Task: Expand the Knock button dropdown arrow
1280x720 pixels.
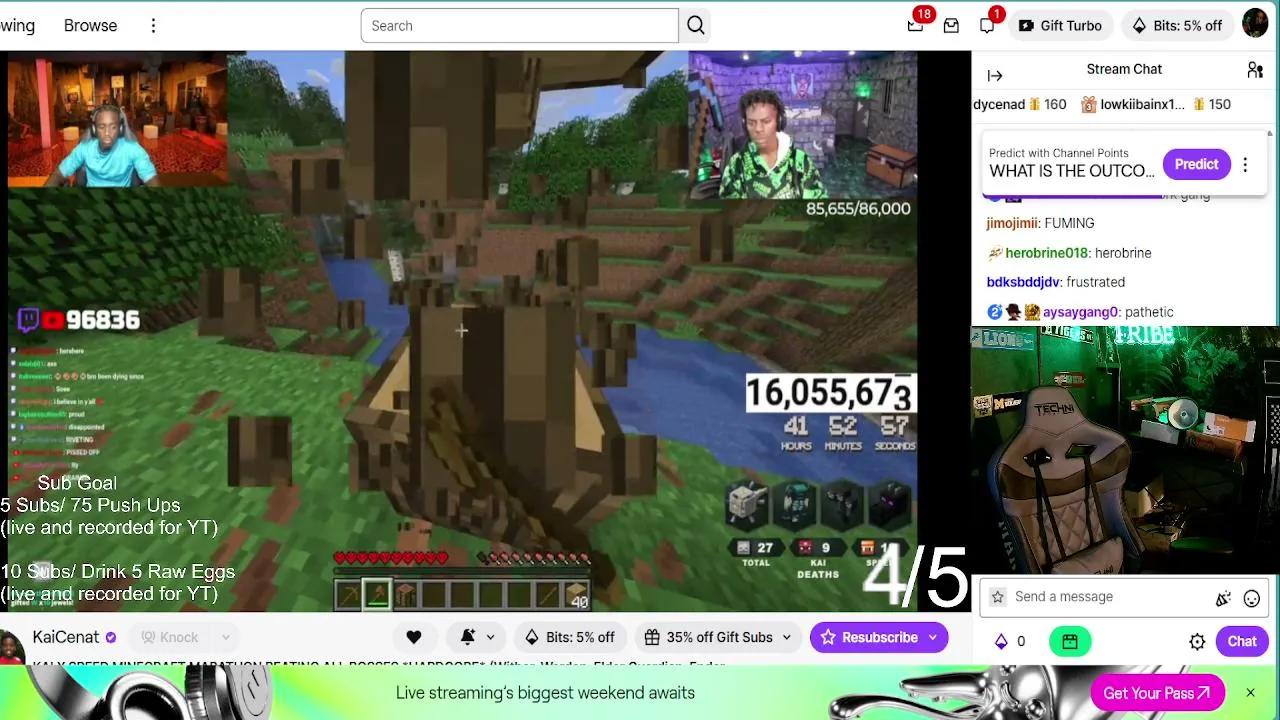Action: point(225,637)
